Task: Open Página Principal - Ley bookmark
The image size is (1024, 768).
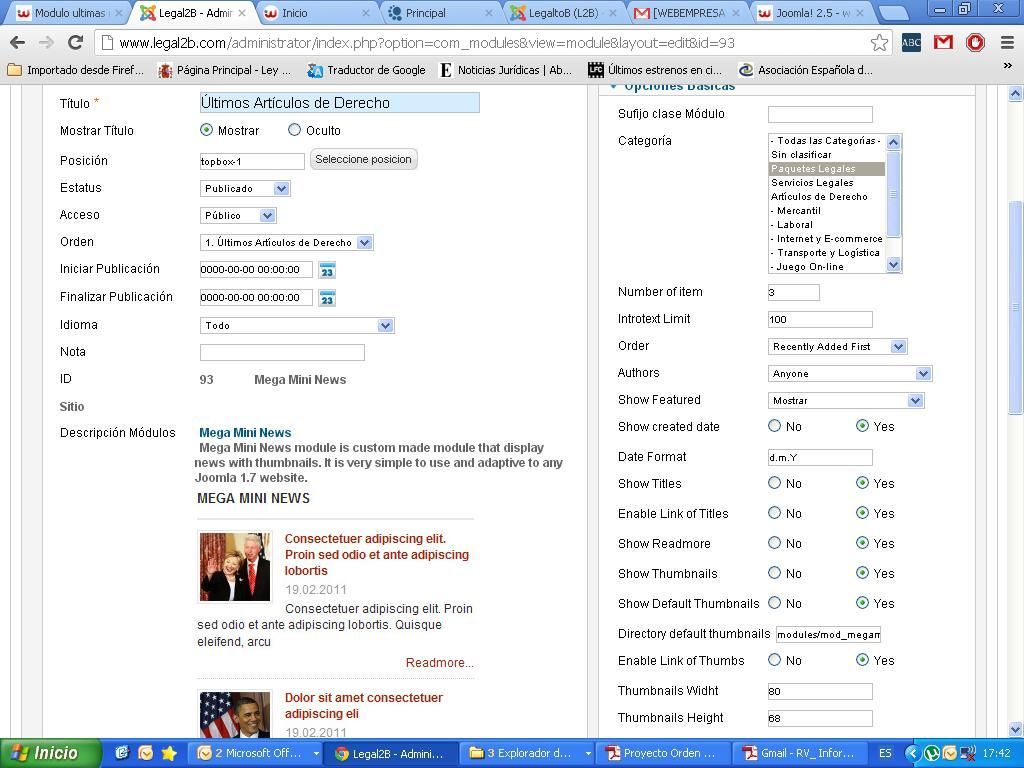Action: [x=225, y=70]
